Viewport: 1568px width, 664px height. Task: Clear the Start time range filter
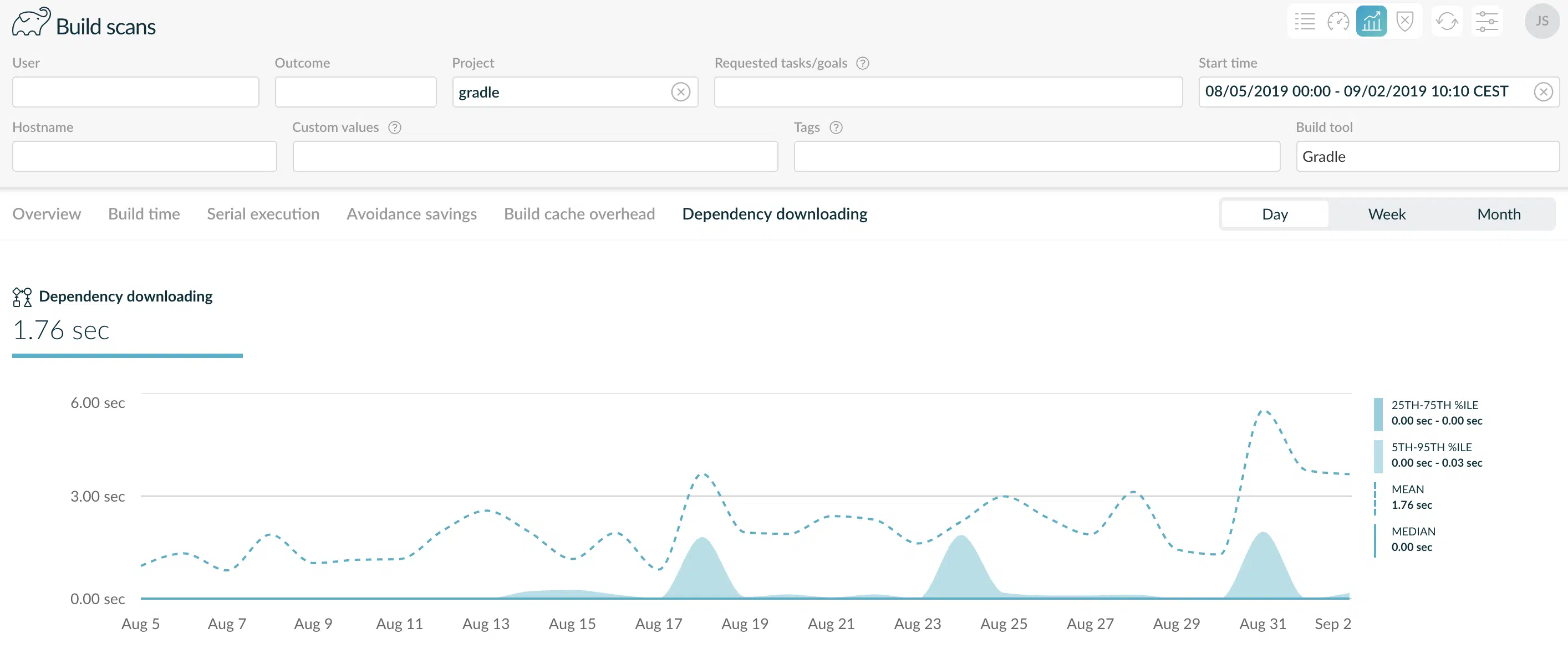[1543, 92]
